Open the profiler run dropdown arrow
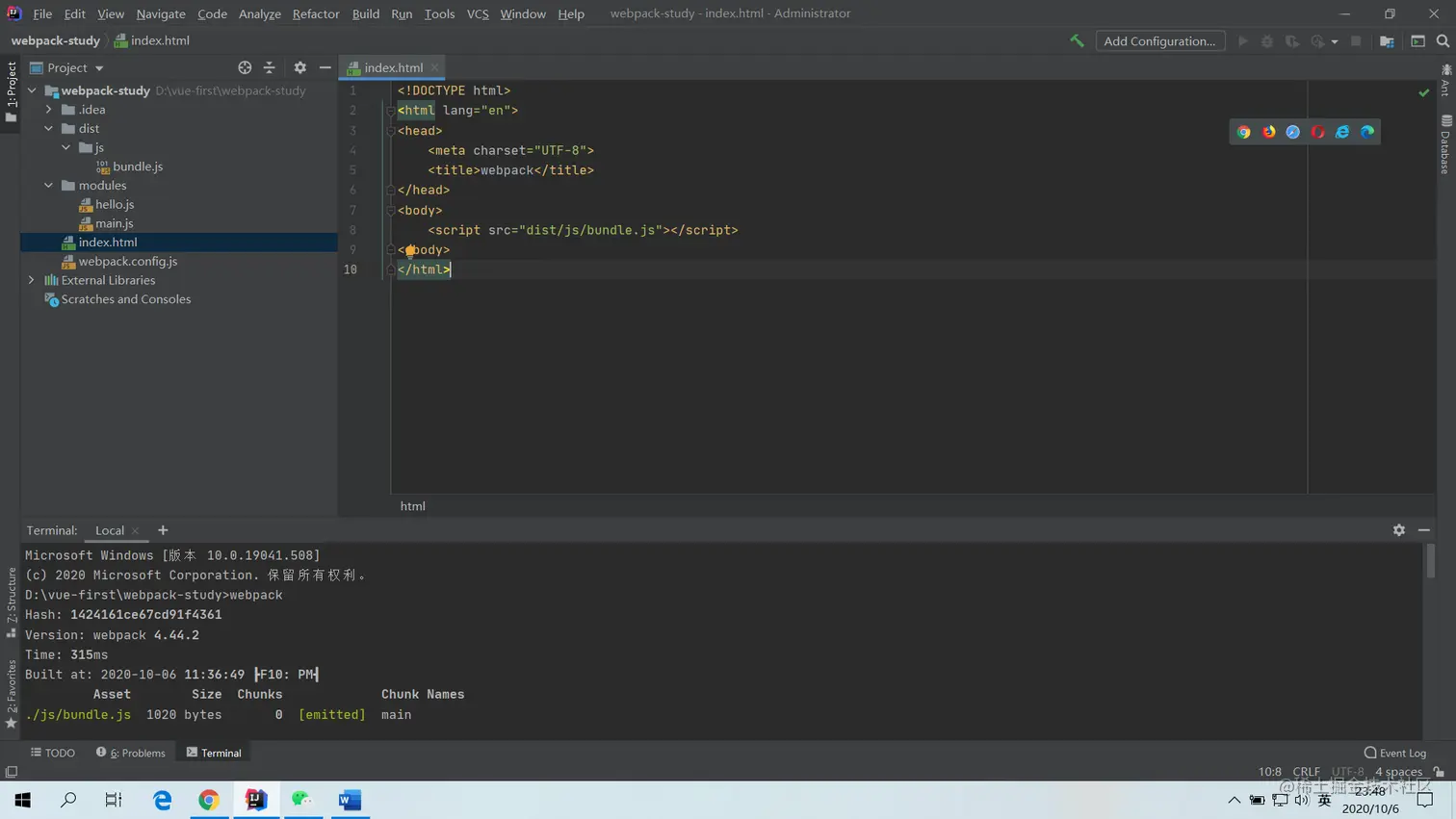The width and height of the screenshot is (1456, 819). (x=1335, y=42)
